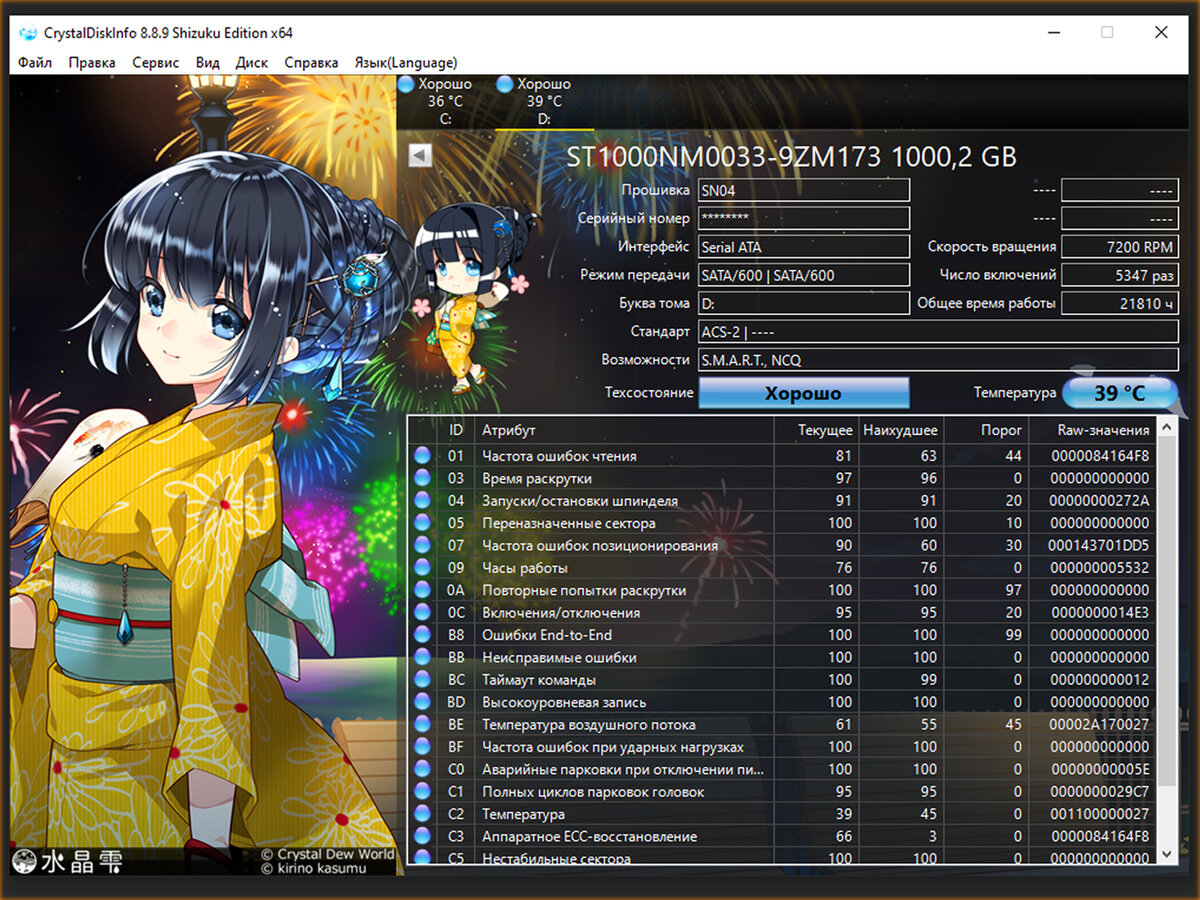Click the Хорошо health status button
Image resolution: width=1200 pixels, height=900 pixels.
[x=804, y=393]
